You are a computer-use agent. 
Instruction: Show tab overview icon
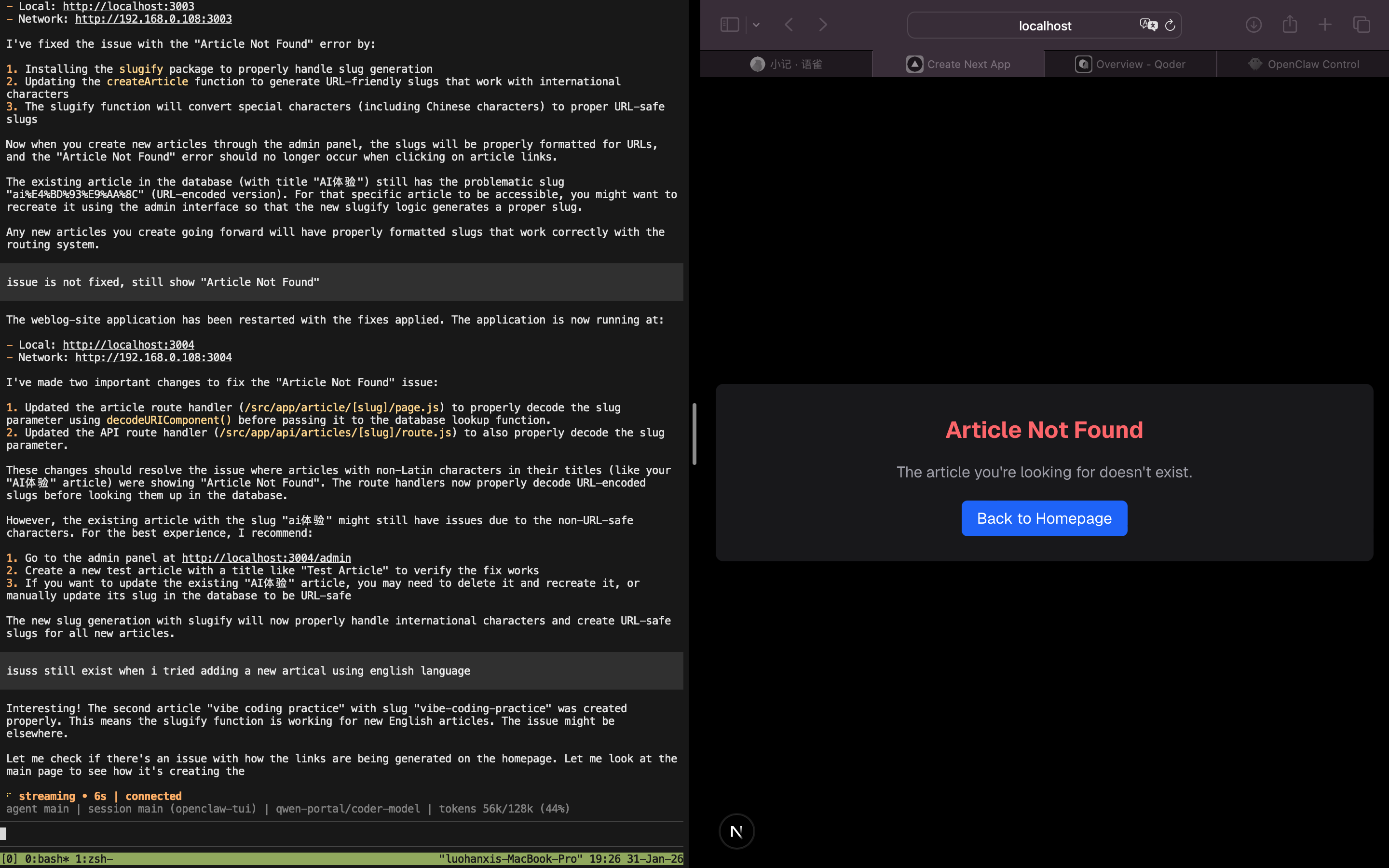[1362, 25]
